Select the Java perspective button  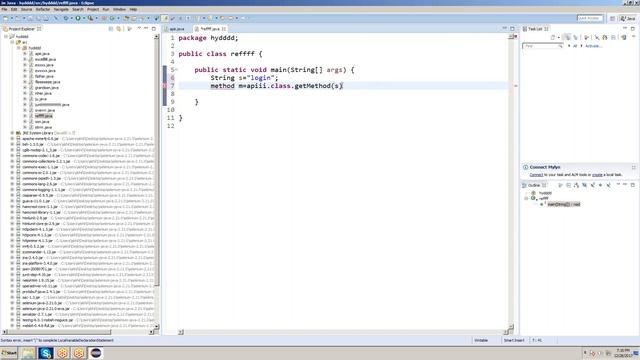point(628,18)
